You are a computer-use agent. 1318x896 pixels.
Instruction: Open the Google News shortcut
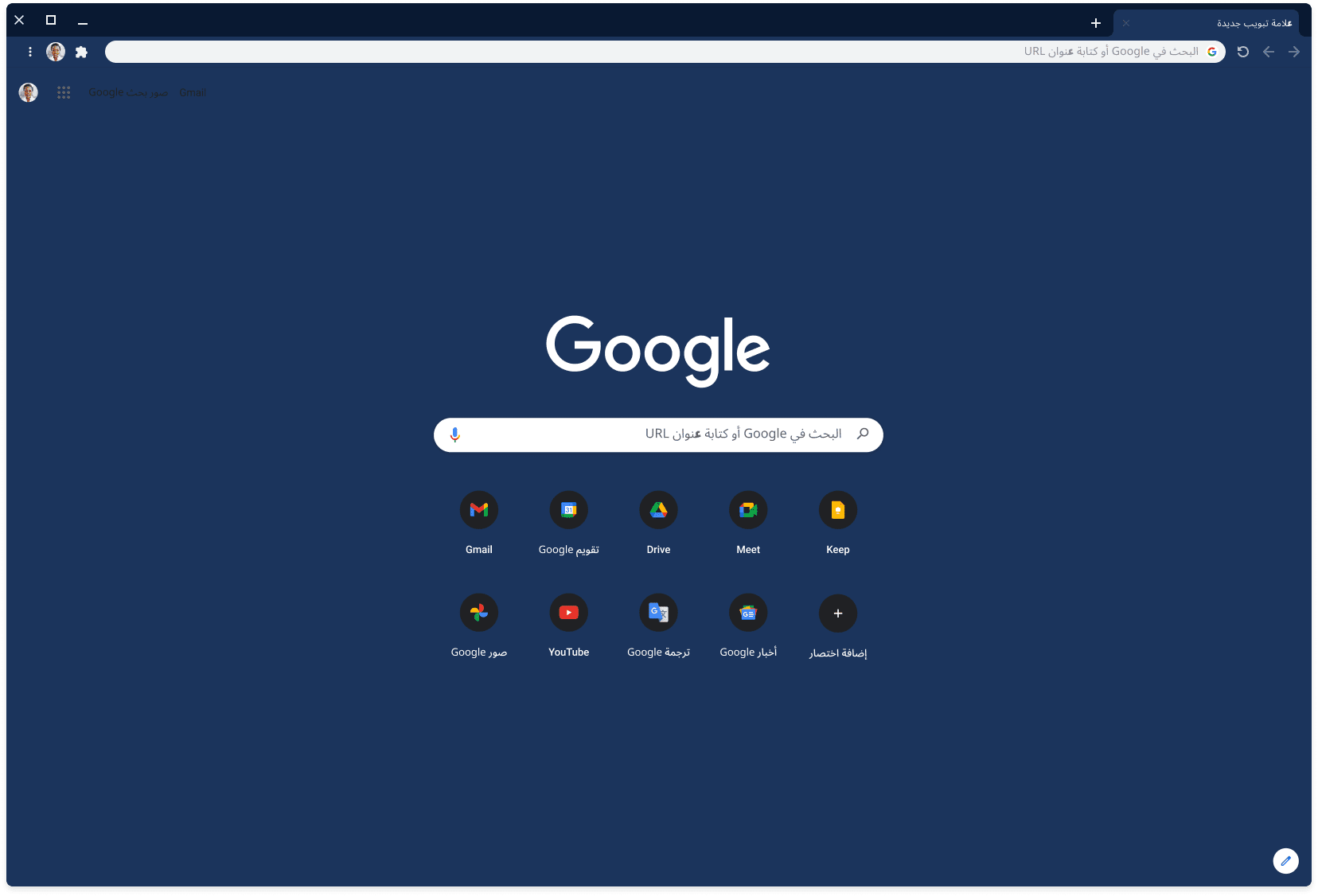coord(748,613)
